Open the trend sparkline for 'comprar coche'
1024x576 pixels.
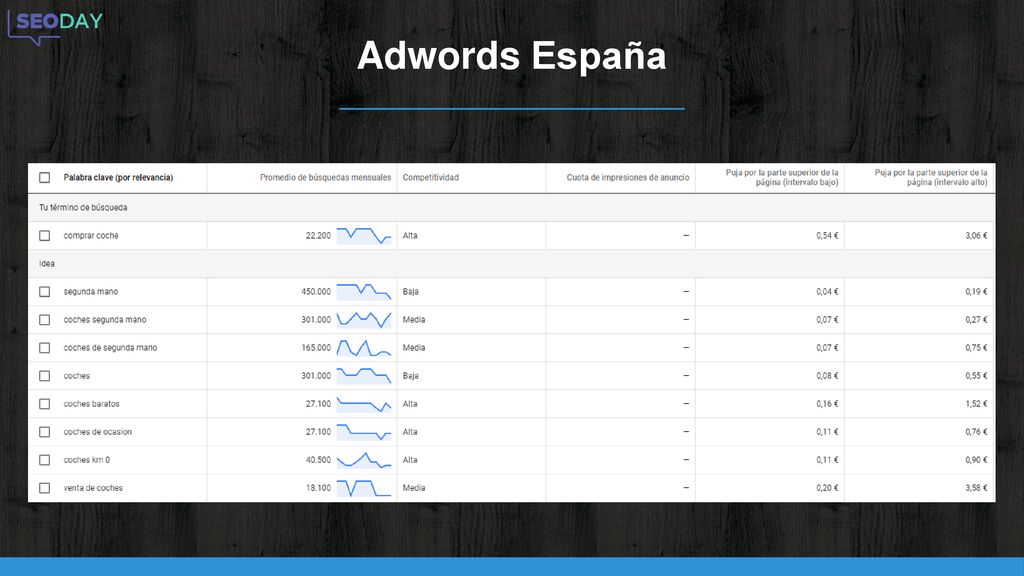(x=364, y=236)
